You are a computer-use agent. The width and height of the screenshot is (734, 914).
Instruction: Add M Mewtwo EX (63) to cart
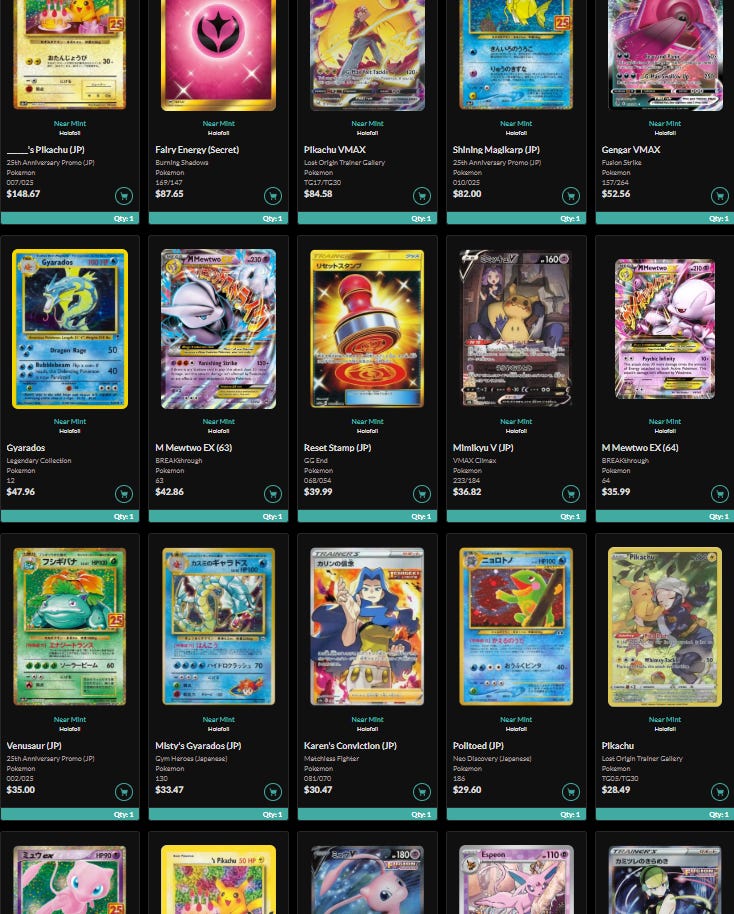point(273,494)
